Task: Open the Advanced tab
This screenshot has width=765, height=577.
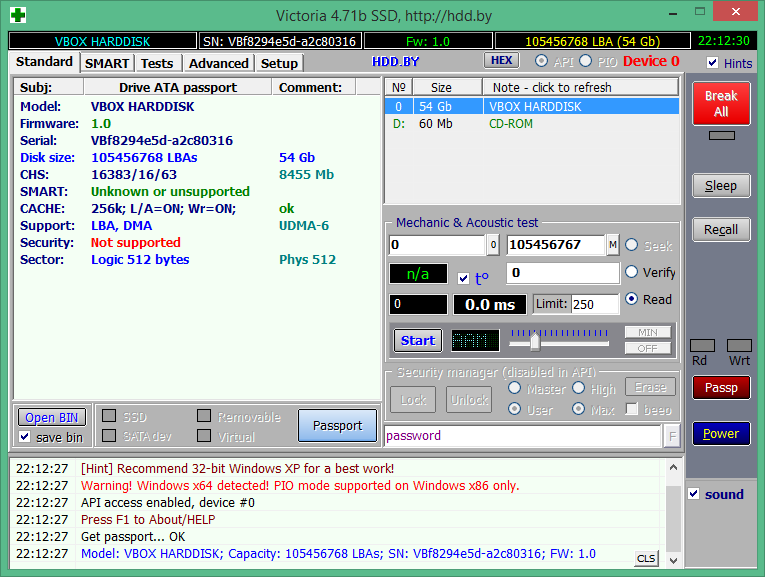Action: tap(219, 63)
